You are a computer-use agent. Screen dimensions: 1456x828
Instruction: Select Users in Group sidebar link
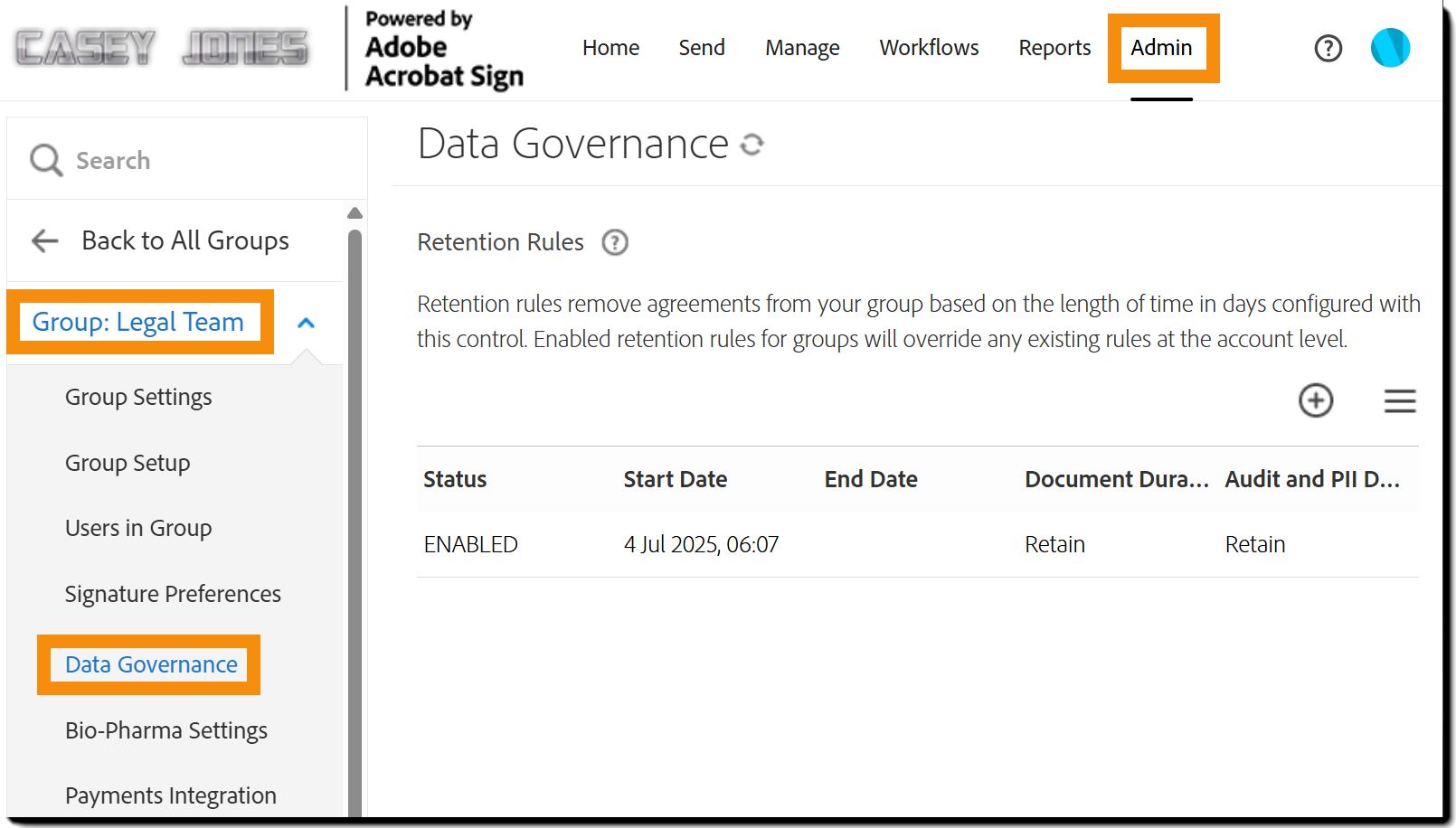(138, 529)
